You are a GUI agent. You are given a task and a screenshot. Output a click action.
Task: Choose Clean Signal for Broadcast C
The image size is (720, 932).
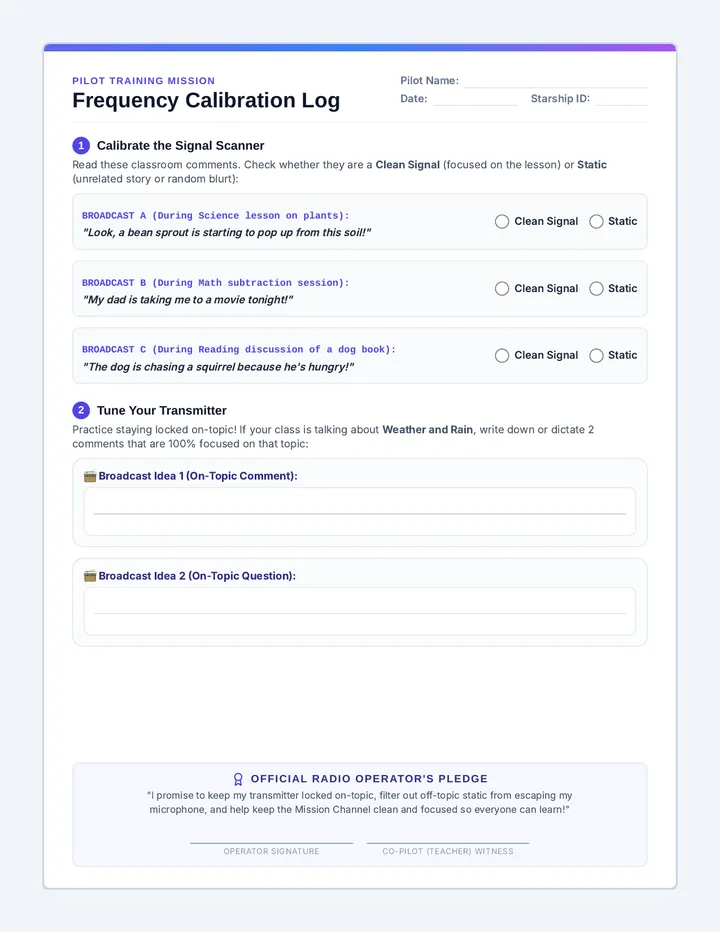coord(502,355)
